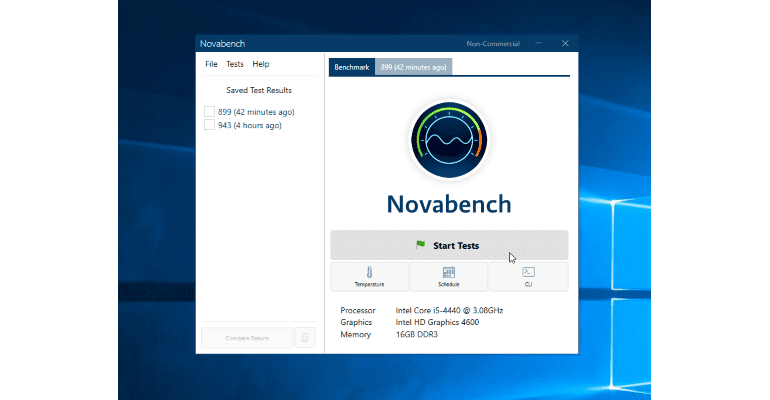
Task: Minimize the Novabench window
Action: (x=539, y=44)
